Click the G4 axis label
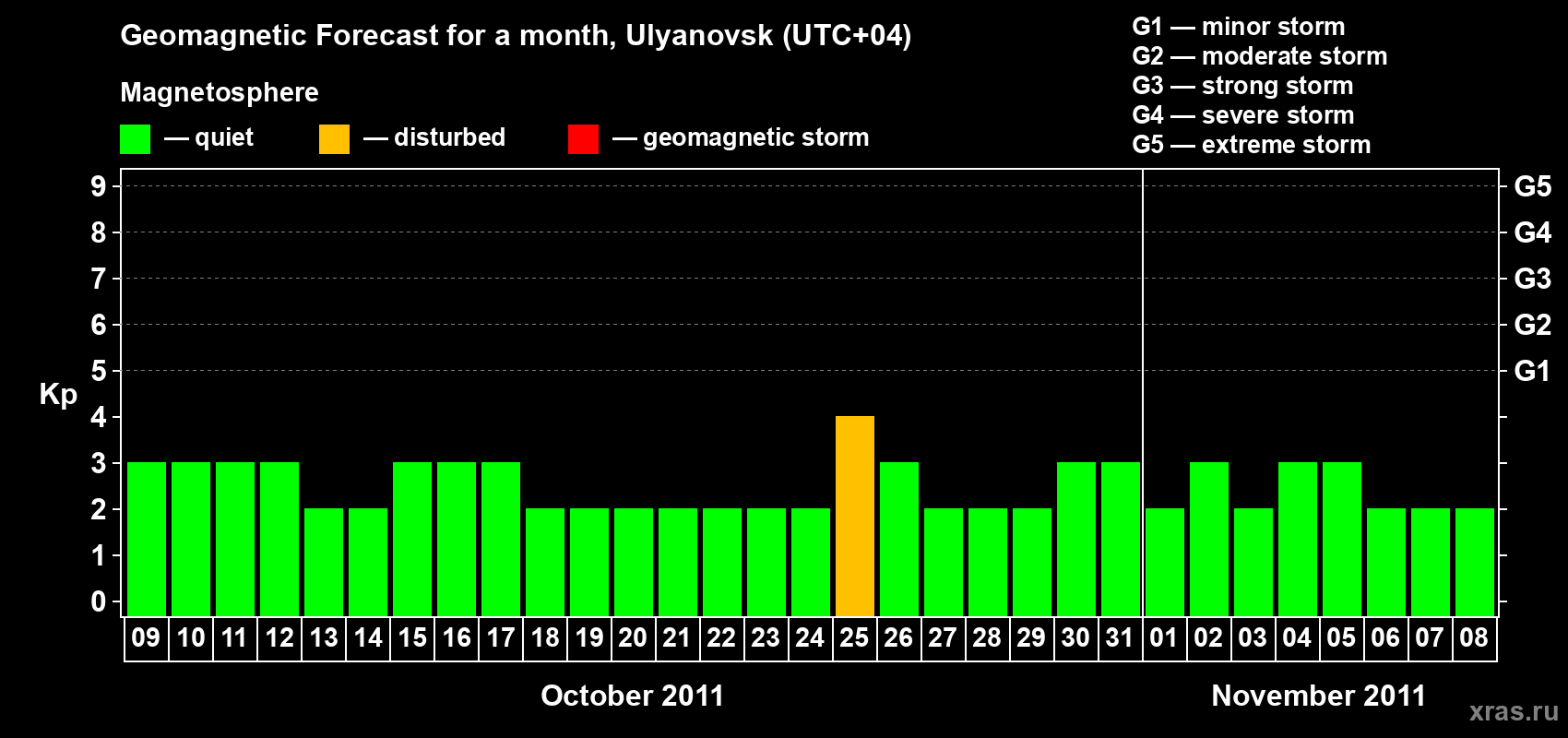Viewport: 1568px width, 738px height. 1533,232
